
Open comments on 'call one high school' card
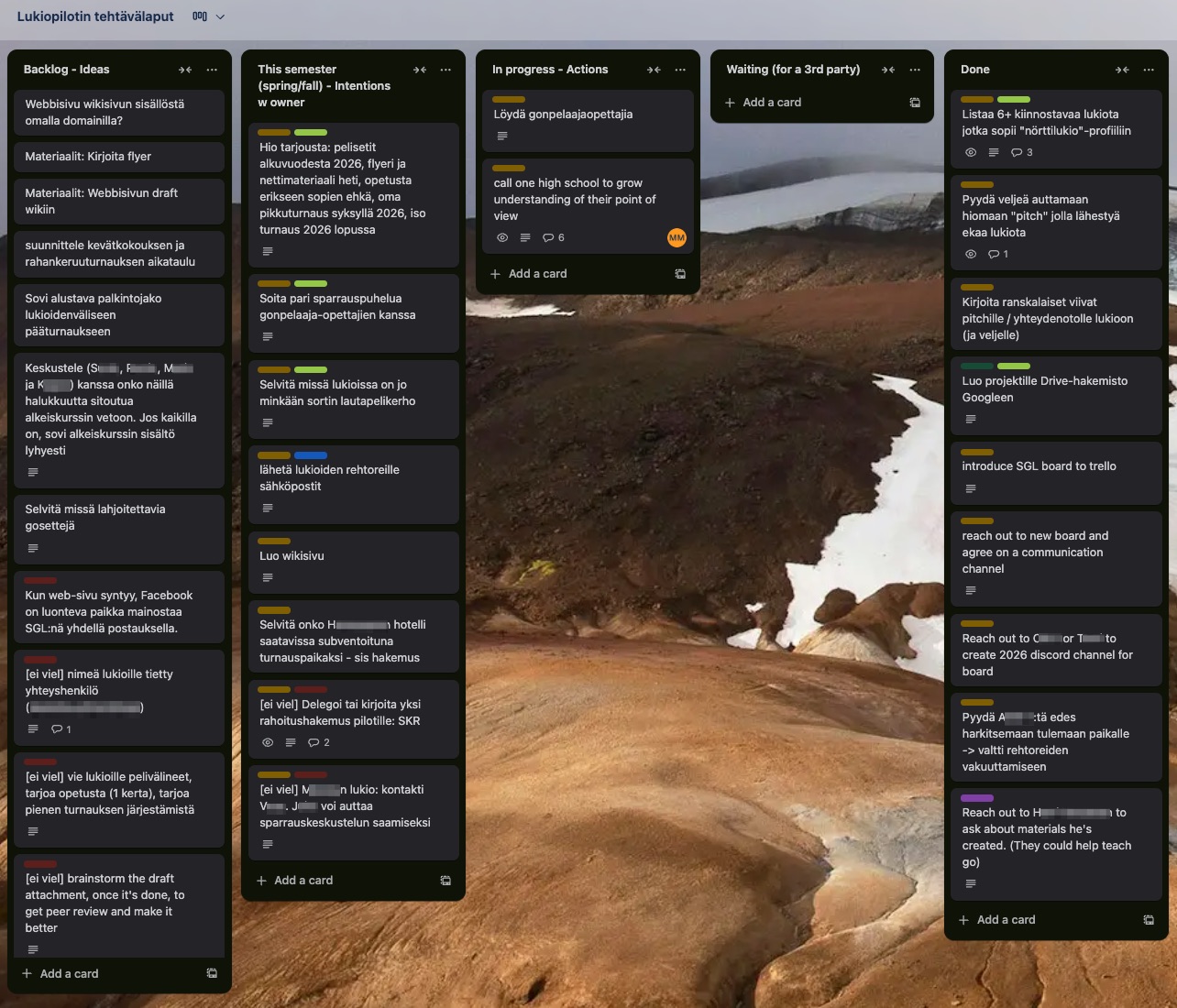coord(554,238)
